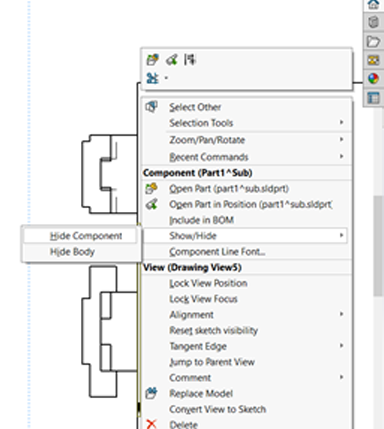Click the blue component icon in context toolbar
The image size is (384, 429).
point(152,78)
